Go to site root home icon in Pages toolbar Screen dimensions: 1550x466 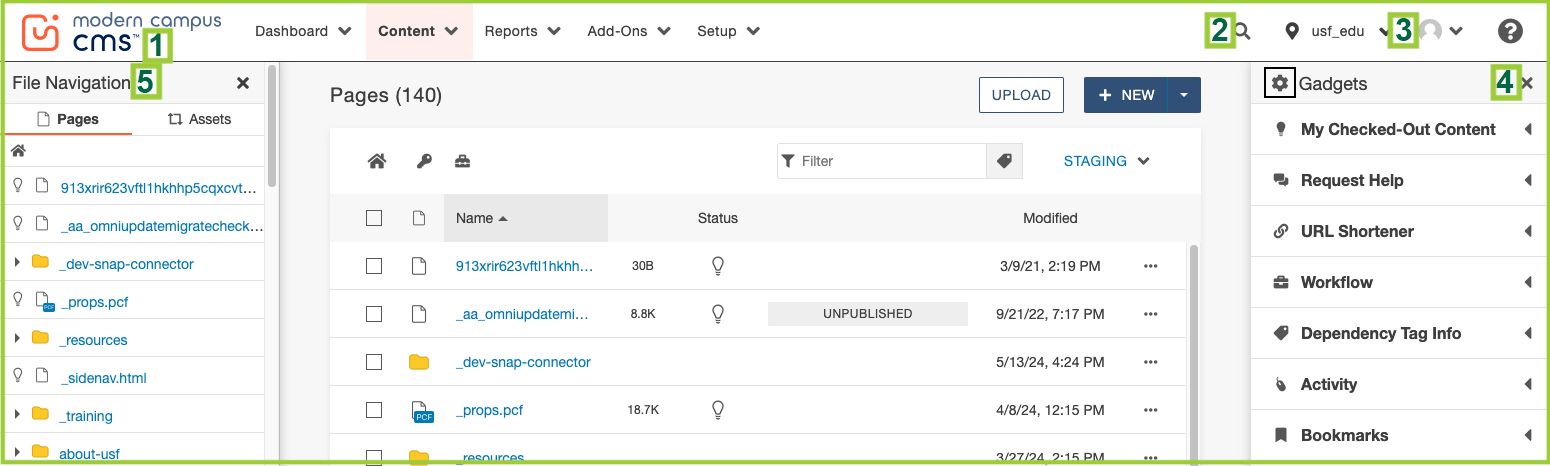[377, 161]
